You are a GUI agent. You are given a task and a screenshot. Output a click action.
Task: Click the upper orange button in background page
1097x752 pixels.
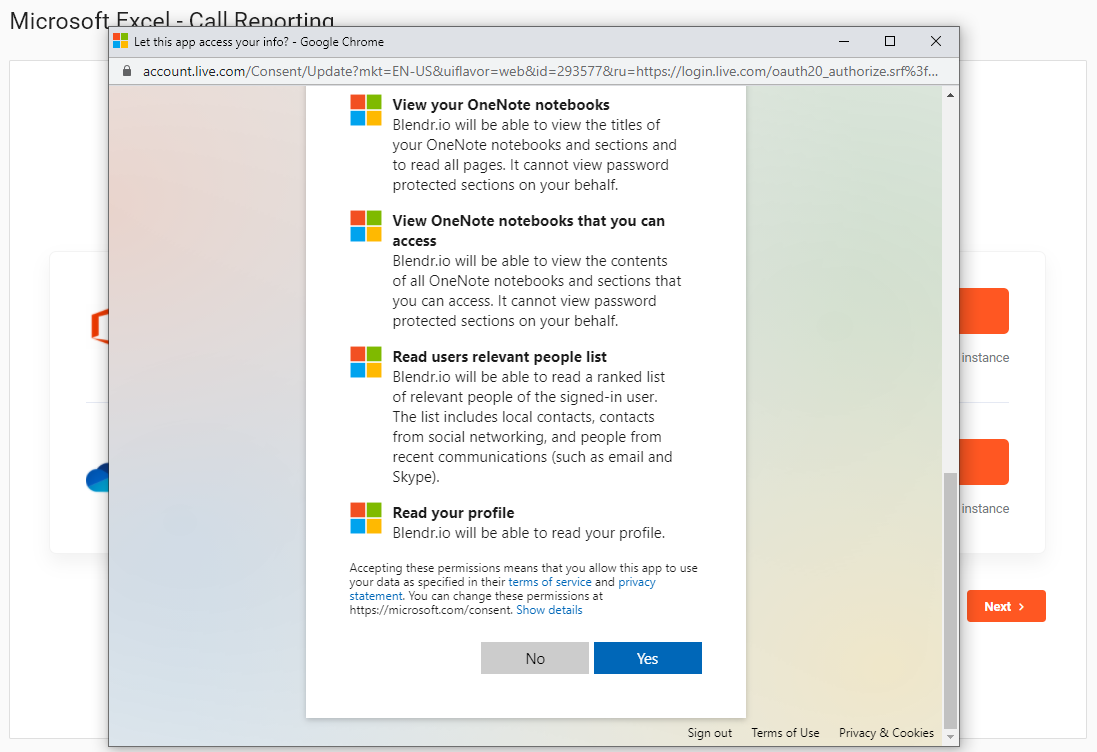984,311
